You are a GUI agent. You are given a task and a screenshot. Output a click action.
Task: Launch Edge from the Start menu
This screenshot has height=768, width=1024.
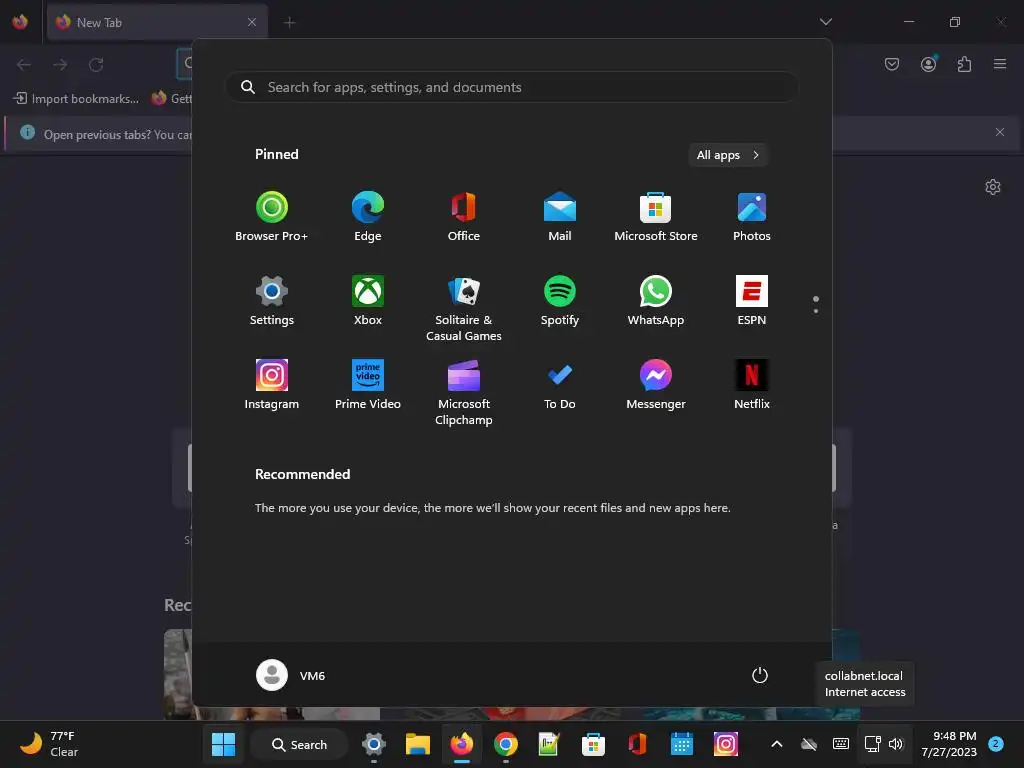click(x=368, y=217)
